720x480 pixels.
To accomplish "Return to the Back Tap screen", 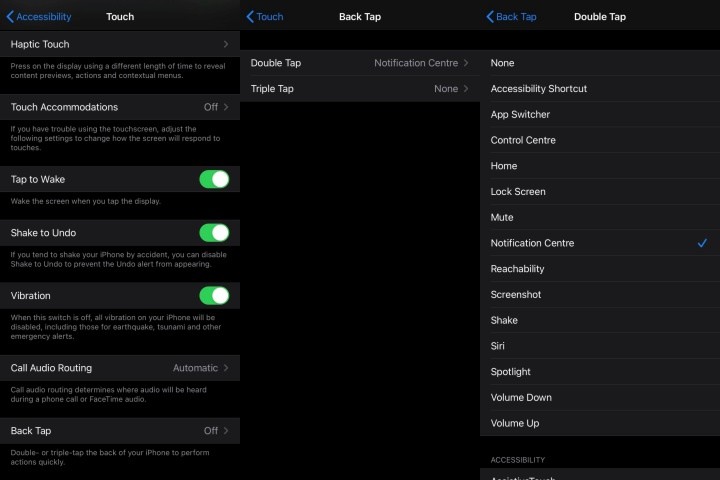I will pyautogui.click(x=511, y=17).
